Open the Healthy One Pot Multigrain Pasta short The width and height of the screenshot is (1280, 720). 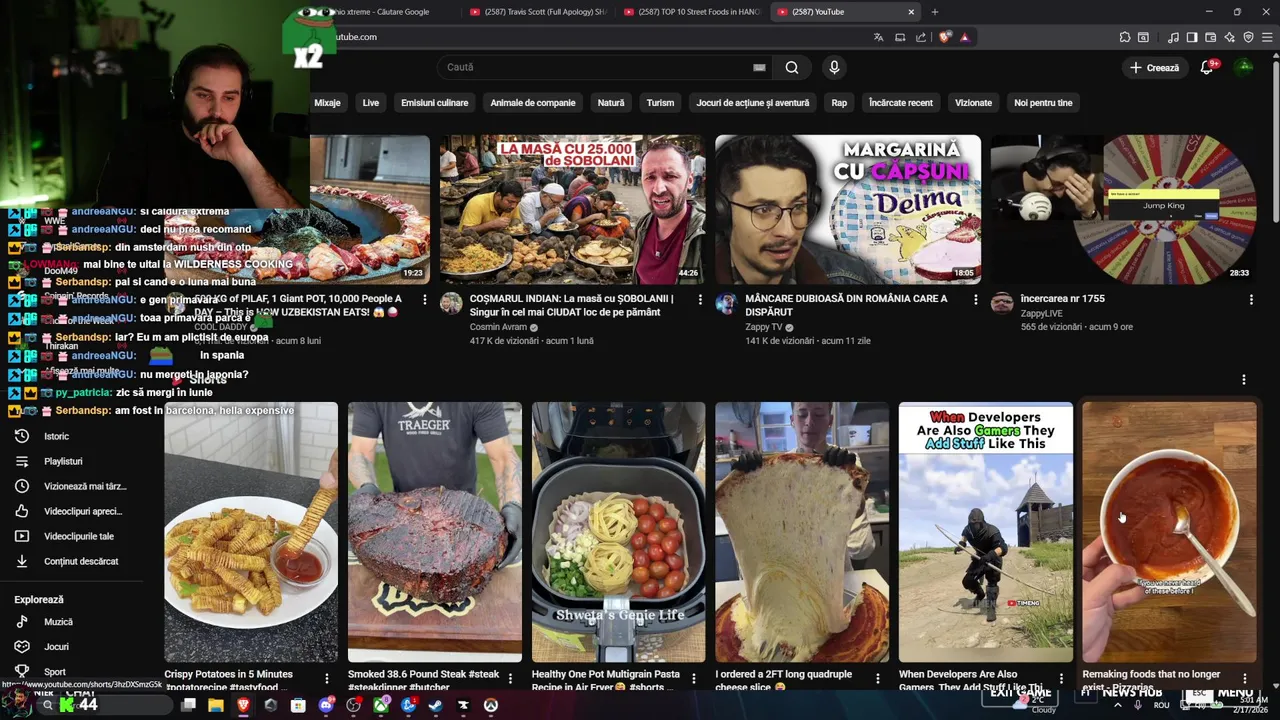click(x=618, y=532)
